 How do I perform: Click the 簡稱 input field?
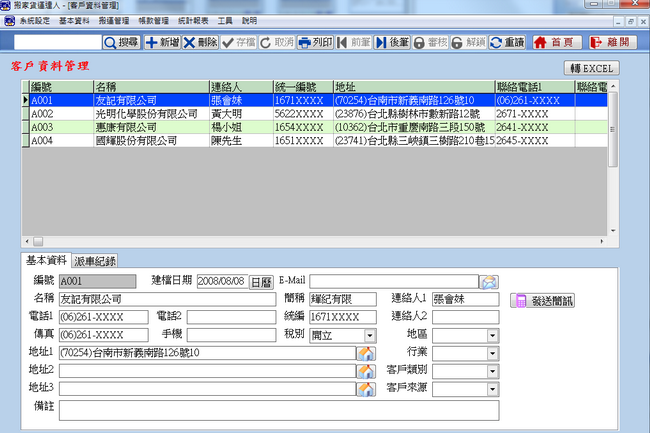343,299
